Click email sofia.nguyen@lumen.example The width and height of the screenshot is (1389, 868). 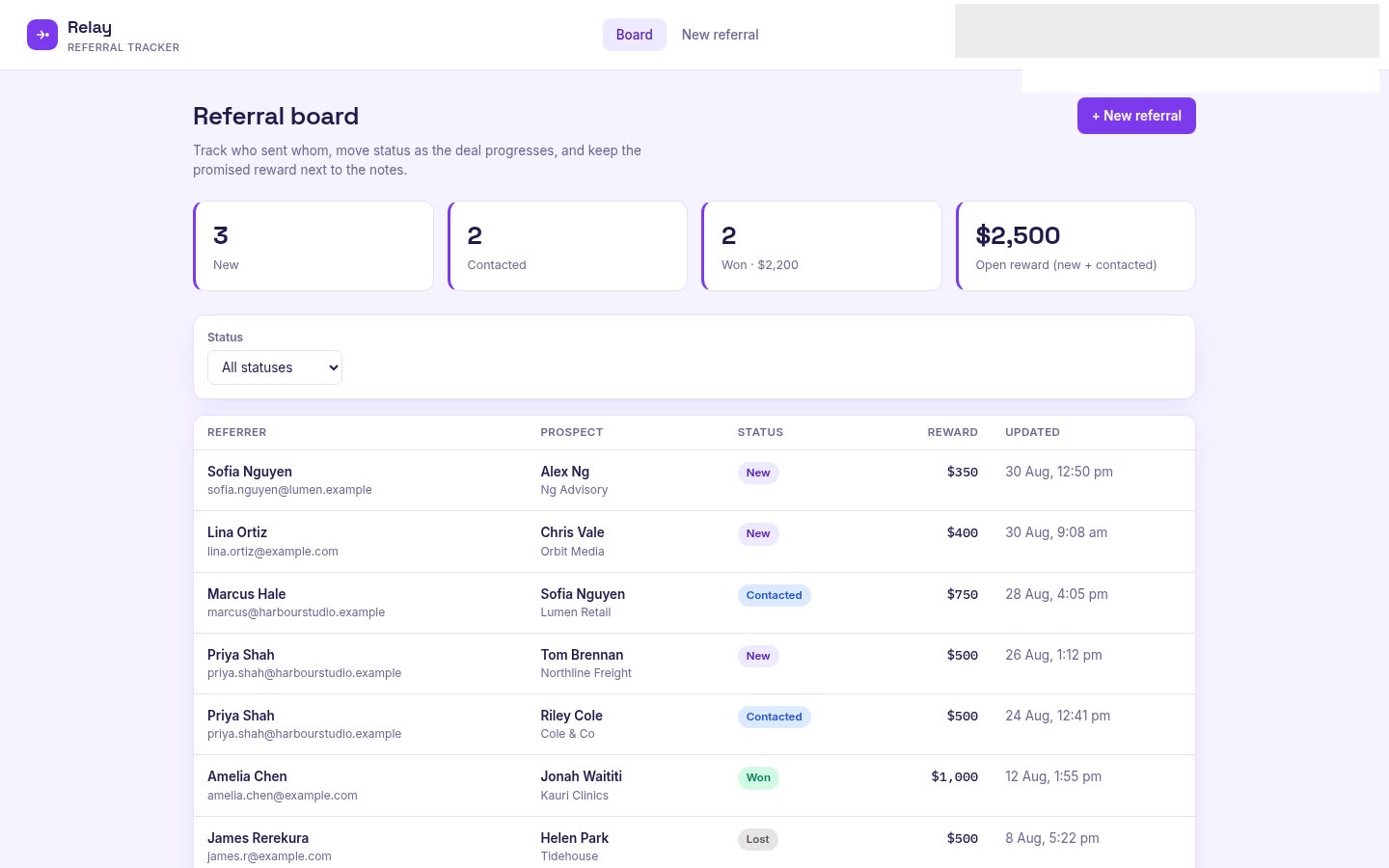coord(289,490)
